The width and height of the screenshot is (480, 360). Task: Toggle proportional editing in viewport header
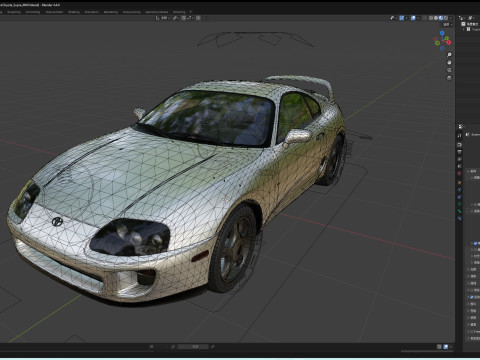tap(198, 18)
